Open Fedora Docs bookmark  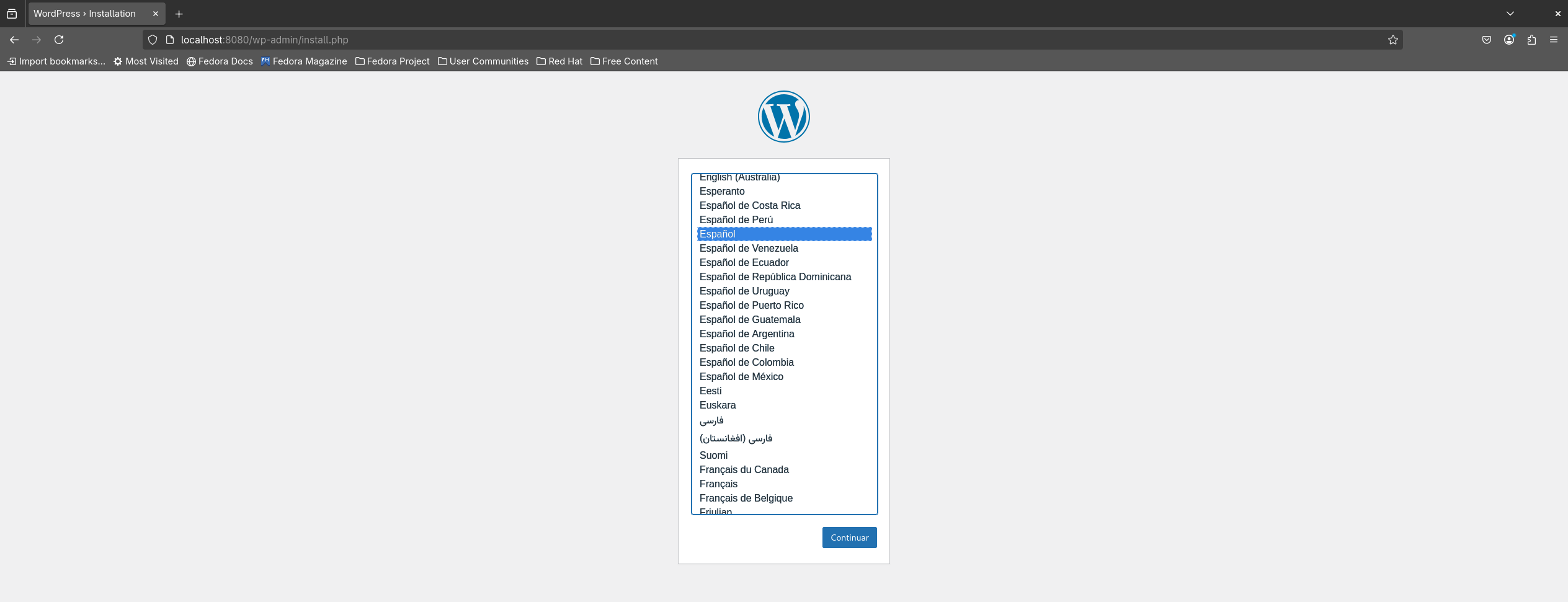click(x=220, y=61)
